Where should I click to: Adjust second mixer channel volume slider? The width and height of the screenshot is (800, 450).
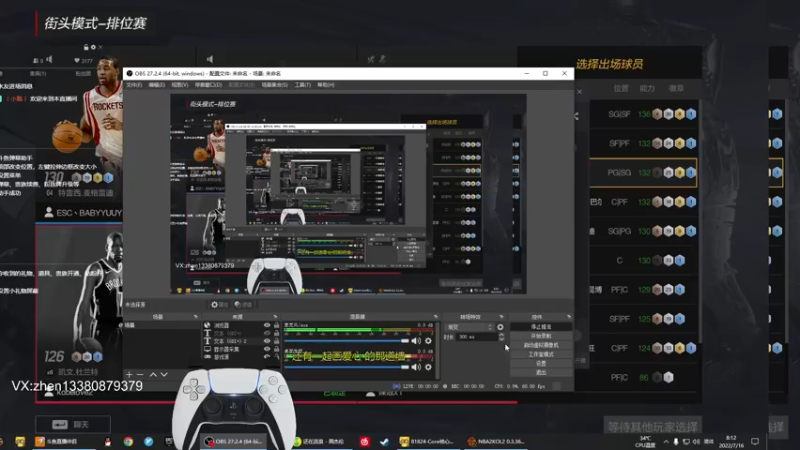[x=347, y=367]
